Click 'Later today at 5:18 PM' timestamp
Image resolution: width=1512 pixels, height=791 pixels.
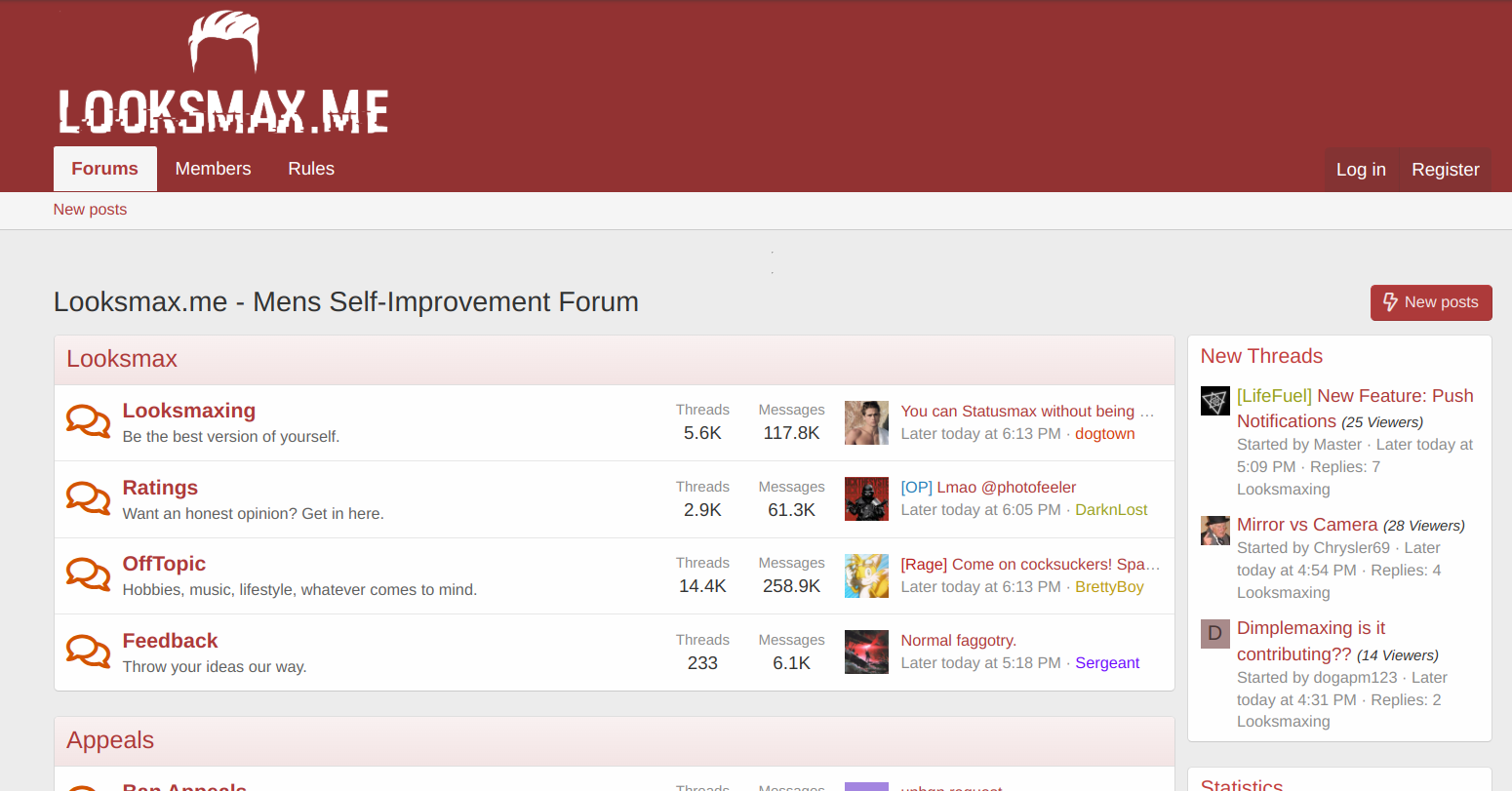pyautogui.click(x=980, y=663)
